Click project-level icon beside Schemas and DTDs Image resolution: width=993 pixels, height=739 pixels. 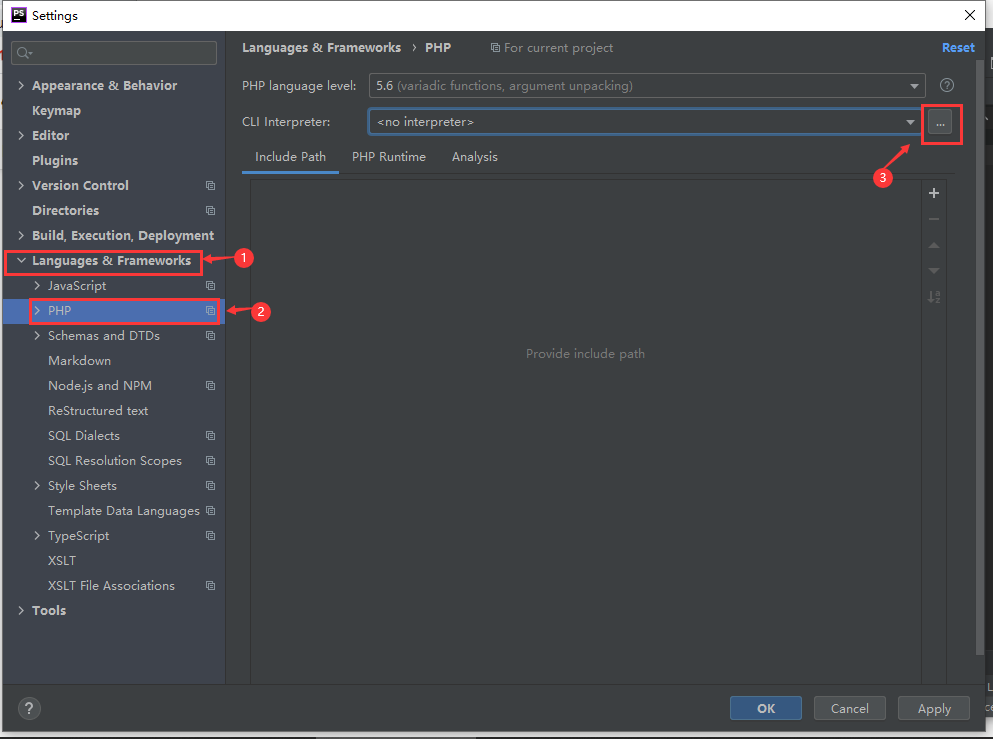pos(210,336)
